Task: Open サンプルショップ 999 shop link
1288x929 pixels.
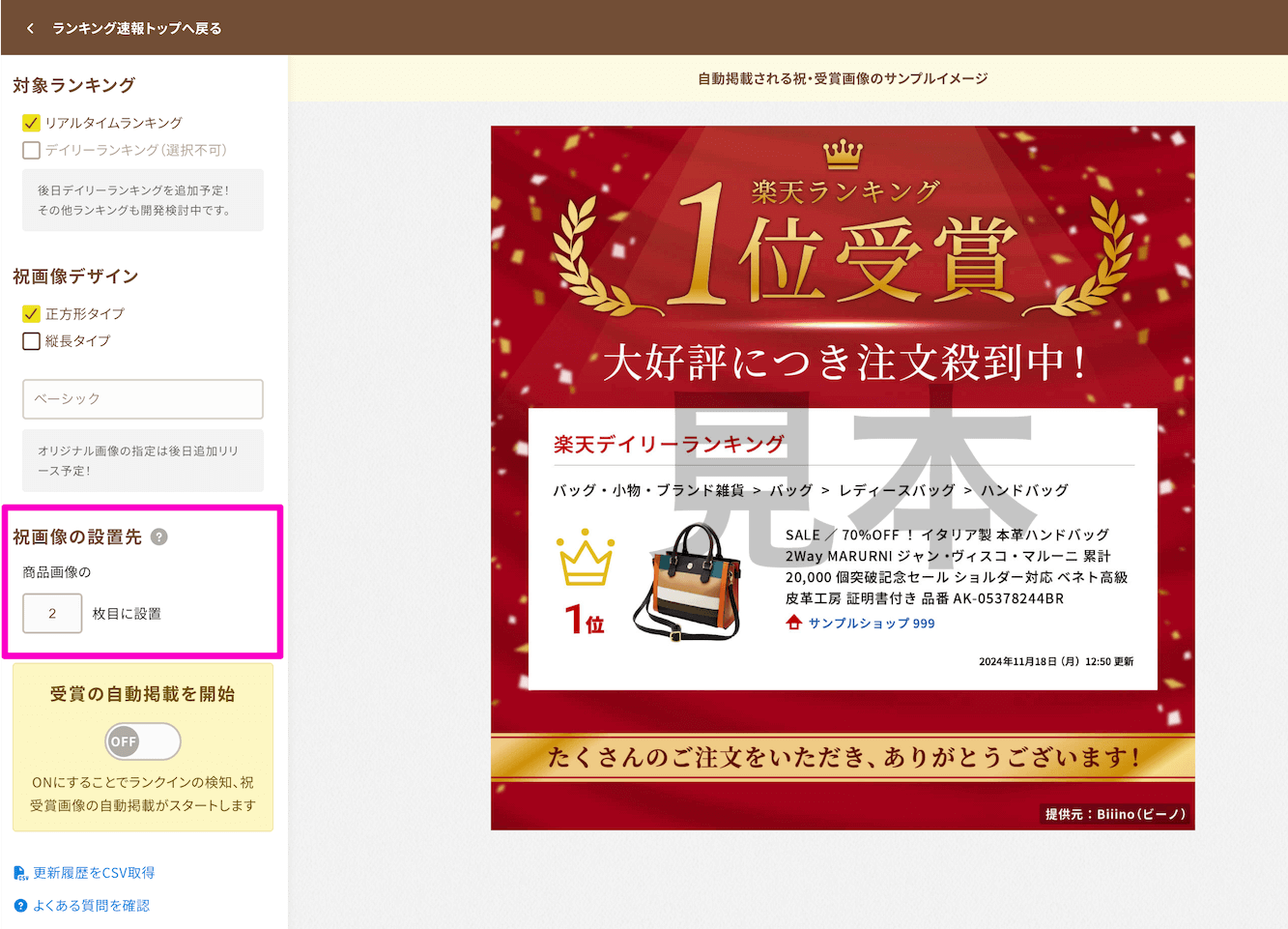Action: point(871,624)
